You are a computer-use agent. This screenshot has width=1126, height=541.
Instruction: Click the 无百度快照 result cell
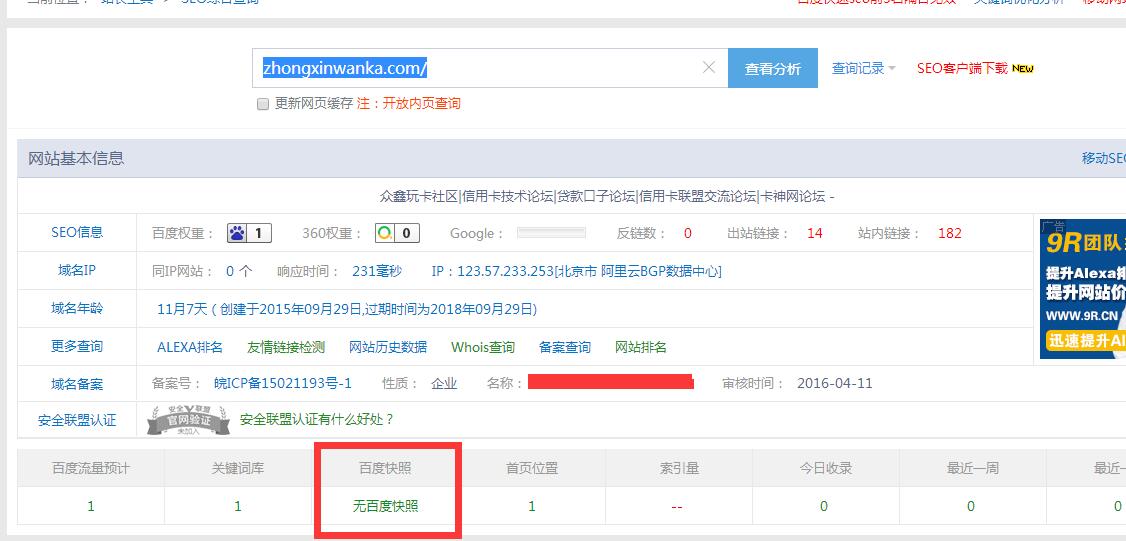point(386,506)
